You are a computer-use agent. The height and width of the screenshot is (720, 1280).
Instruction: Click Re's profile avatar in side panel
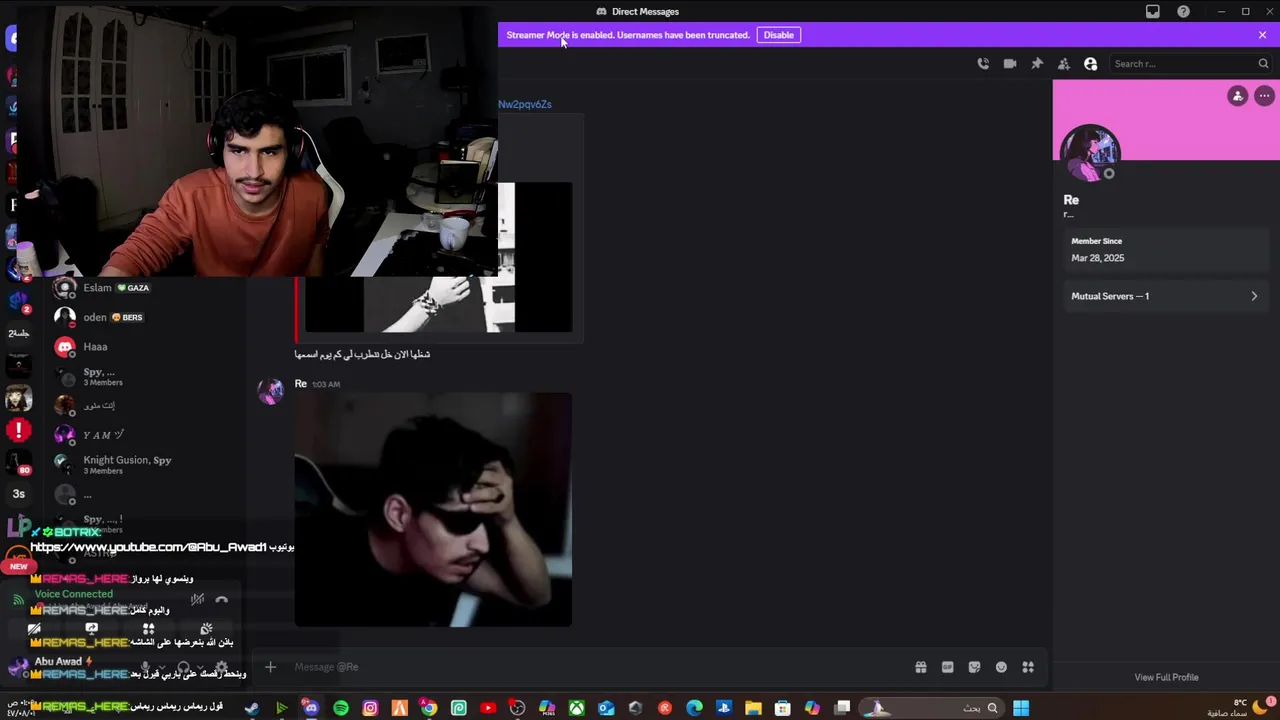1090,153
